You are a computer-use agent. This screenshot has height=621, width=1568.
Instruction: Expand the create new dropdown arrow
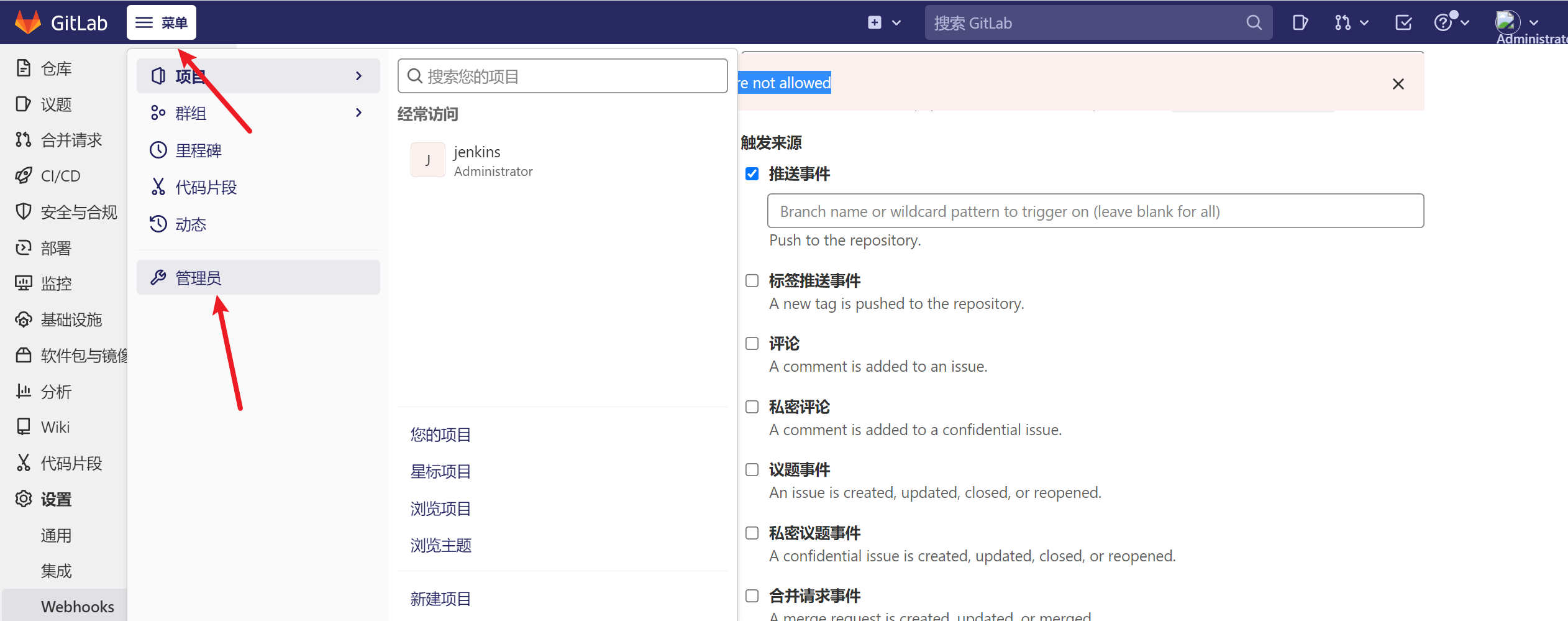click(x=896, y=23)
